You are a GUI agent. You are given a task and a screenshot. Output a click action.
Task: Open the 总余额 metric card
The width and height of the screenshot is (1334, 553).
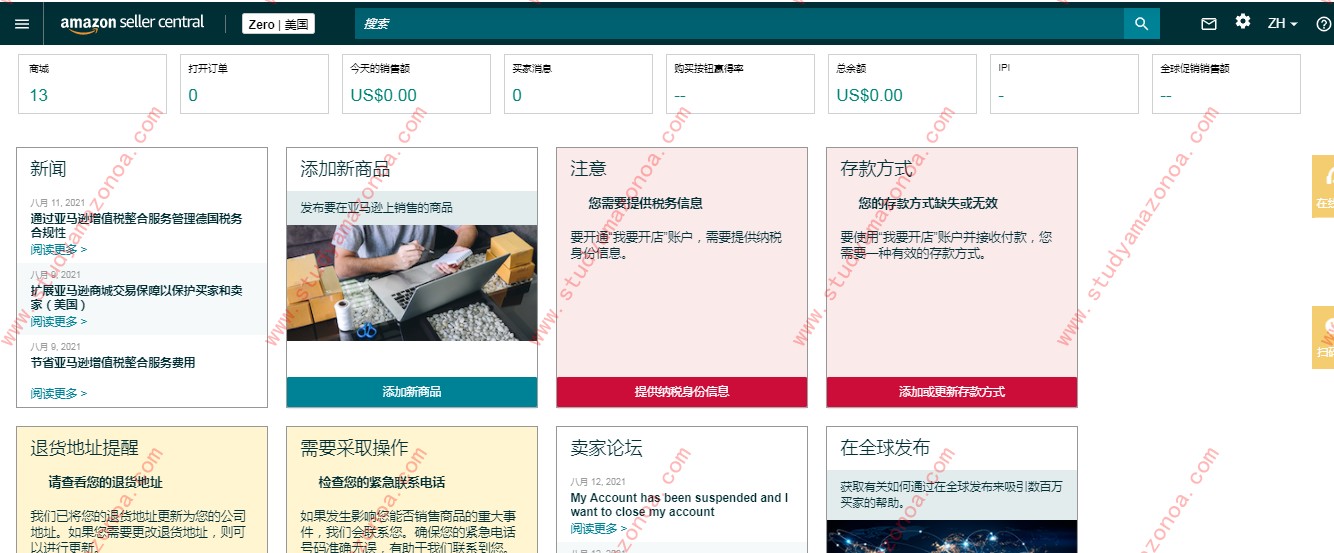902,83
